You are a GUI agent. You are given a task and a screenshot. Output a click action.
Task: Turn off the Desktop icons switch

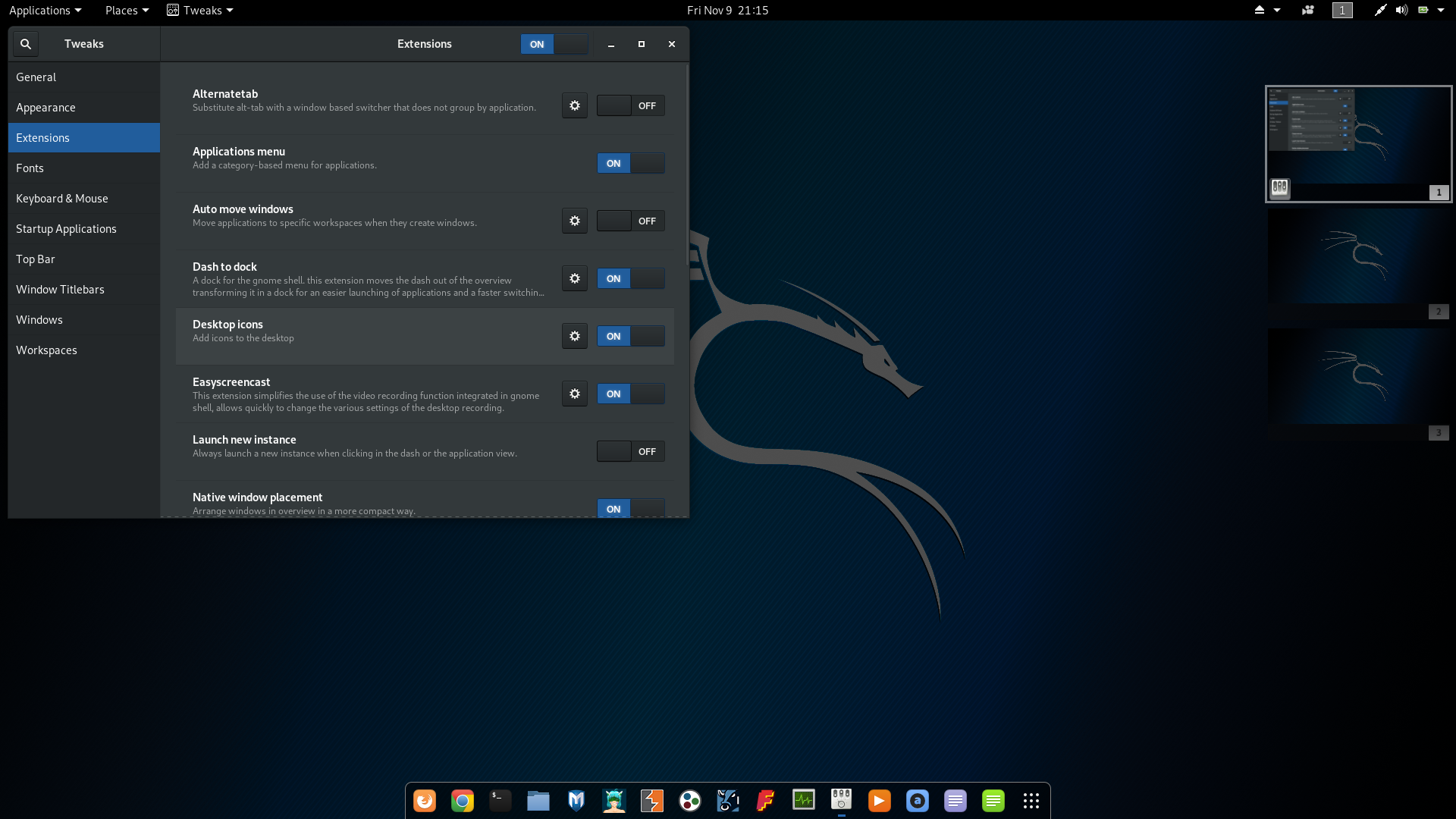tap(631, 336)
